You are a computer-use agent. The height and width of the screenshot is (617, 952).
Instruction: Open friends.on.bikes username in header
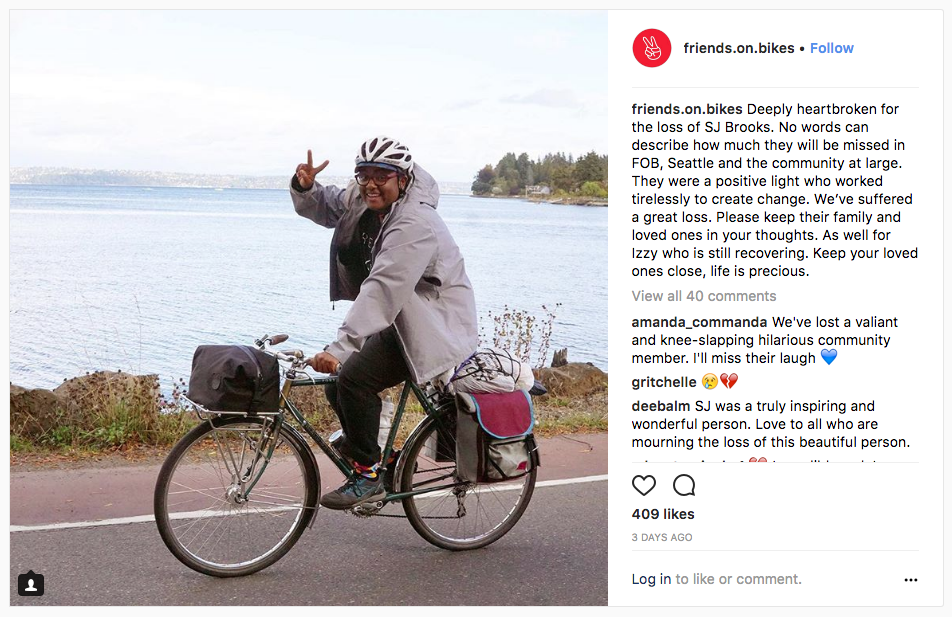(x=739, y=48)
